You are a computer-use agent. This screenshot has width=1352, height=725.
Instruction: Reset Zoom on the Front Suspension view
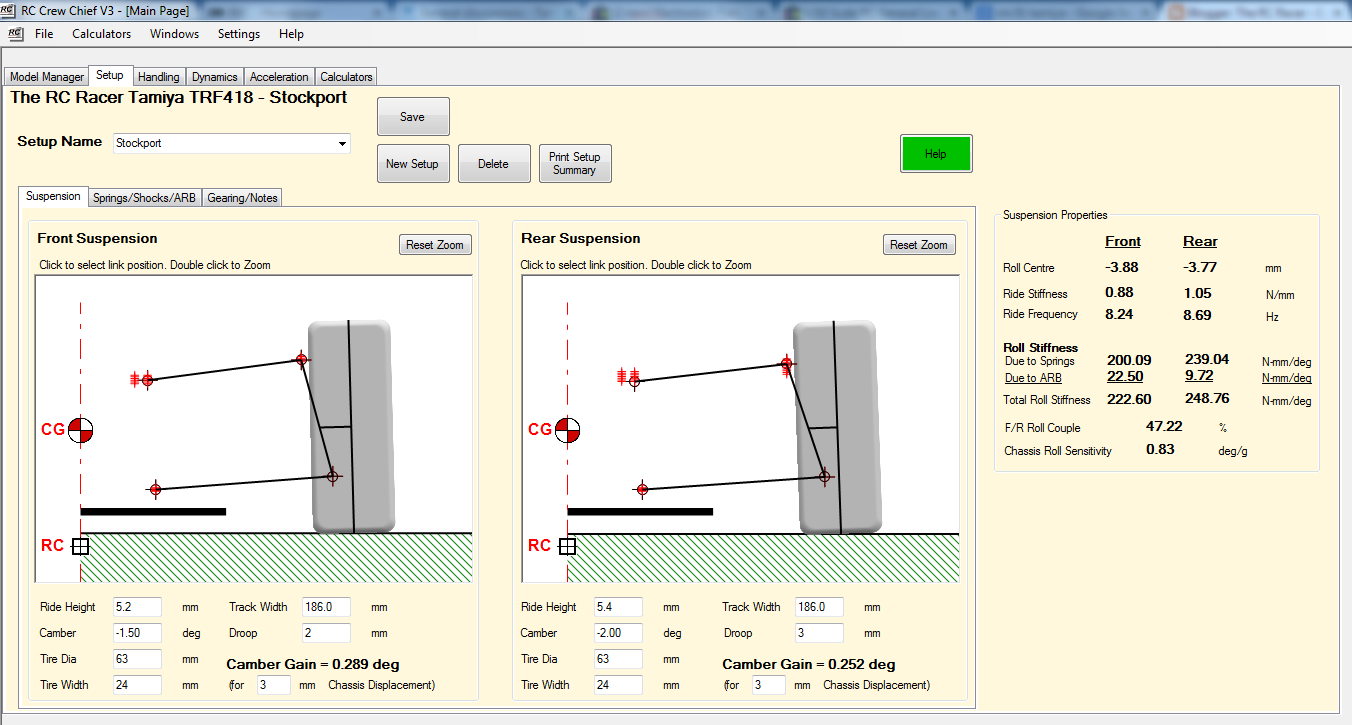[435, 245]
